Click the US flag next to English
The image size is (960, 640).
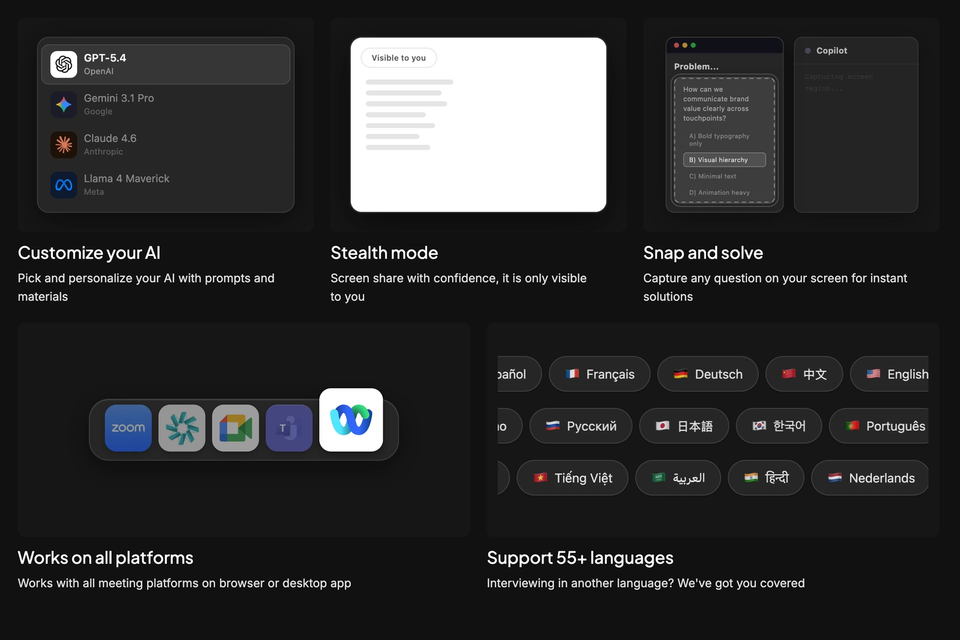coord(874,374)
